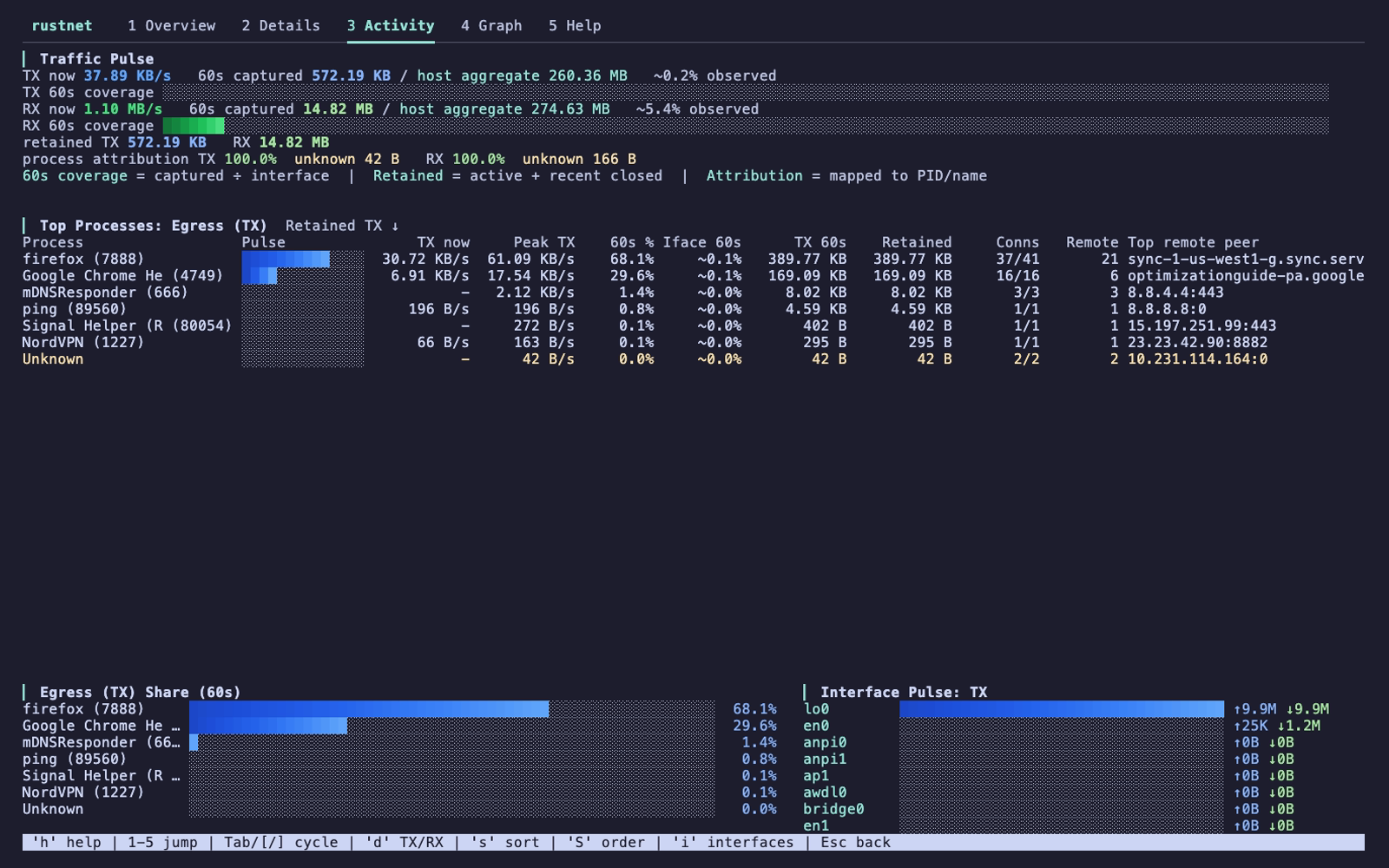Select the yellow Unknown row in Top Processes
1389x868 pixels.
point(693,359)
